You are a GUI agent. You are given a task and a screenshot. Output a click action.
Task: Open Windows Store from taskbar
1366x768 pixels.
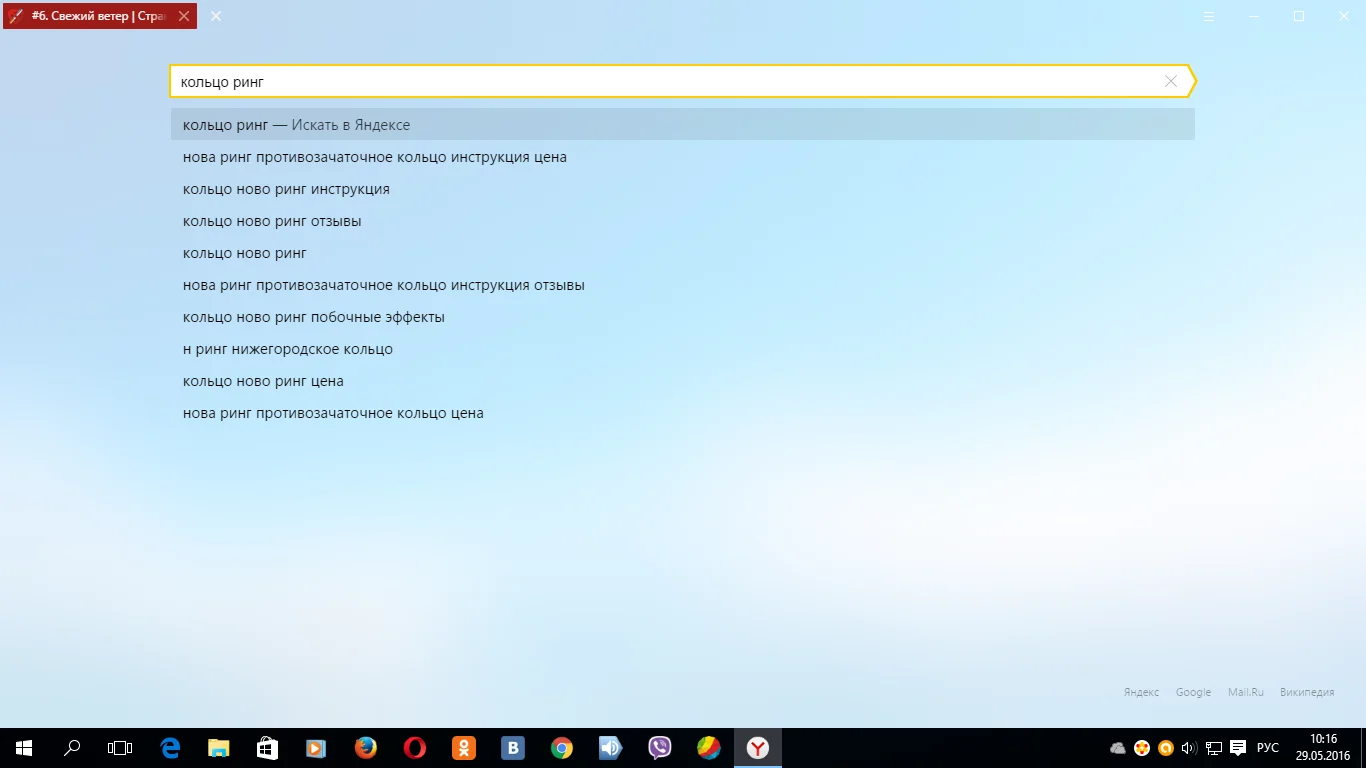point(267,748)
